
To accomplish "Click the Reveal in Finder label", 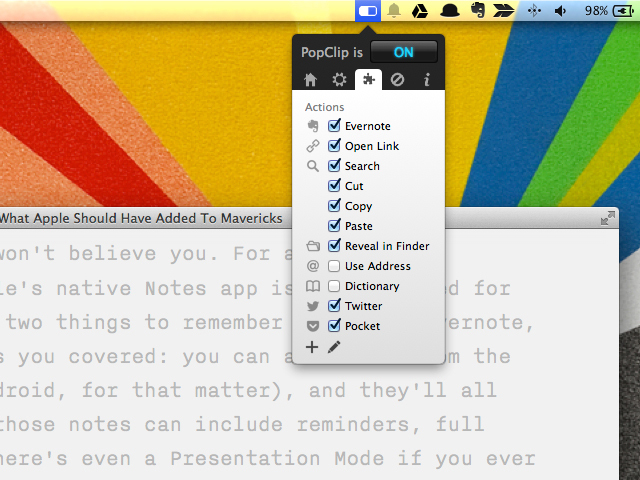I will (x=387, y=246).
